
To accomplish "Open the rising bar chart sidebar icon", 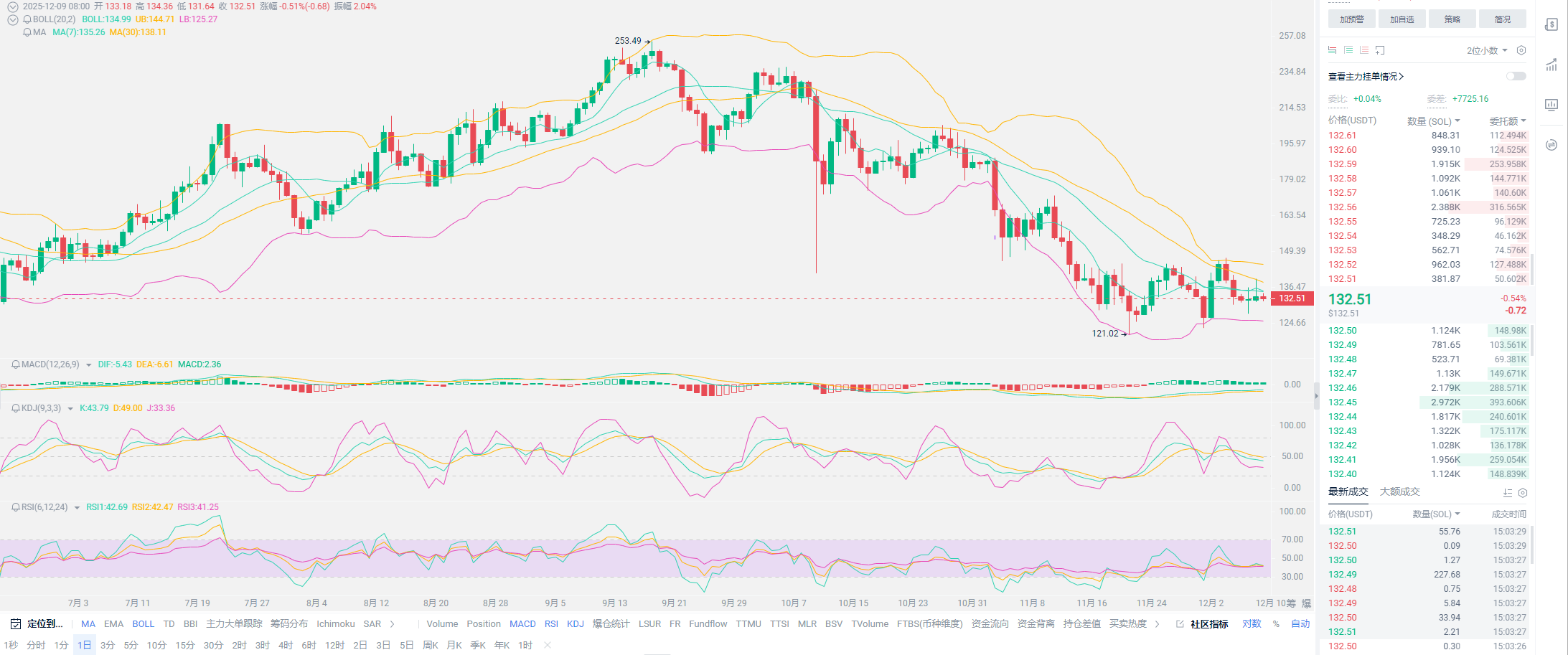I will click(1551, 65).
